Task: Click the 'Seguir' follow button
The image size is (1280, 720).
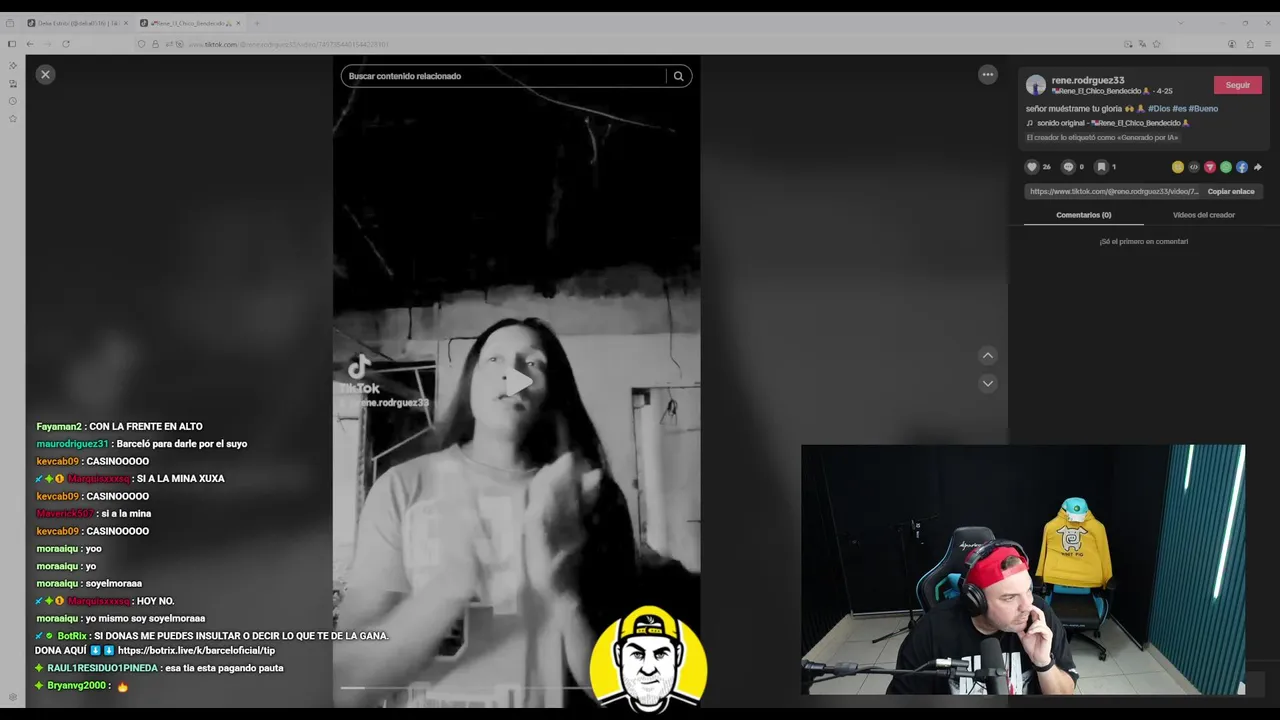Action: coord(1238,85)
